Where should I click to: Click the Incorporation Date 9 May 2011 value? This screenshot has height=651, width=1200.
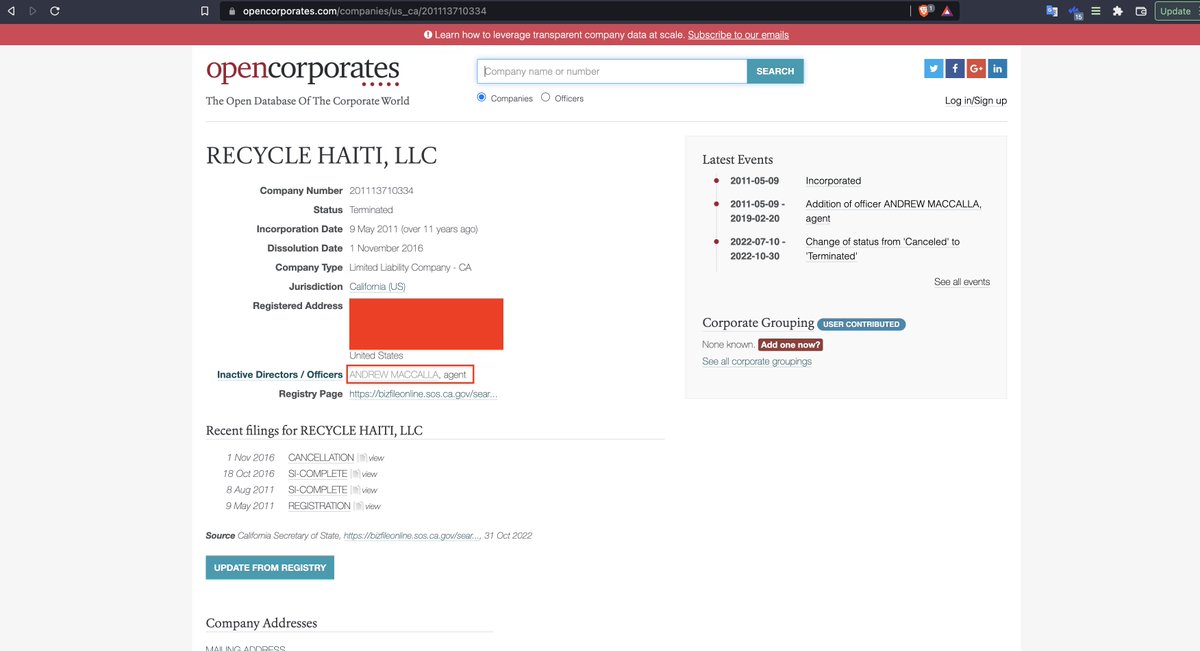click(x=413, y=229)
